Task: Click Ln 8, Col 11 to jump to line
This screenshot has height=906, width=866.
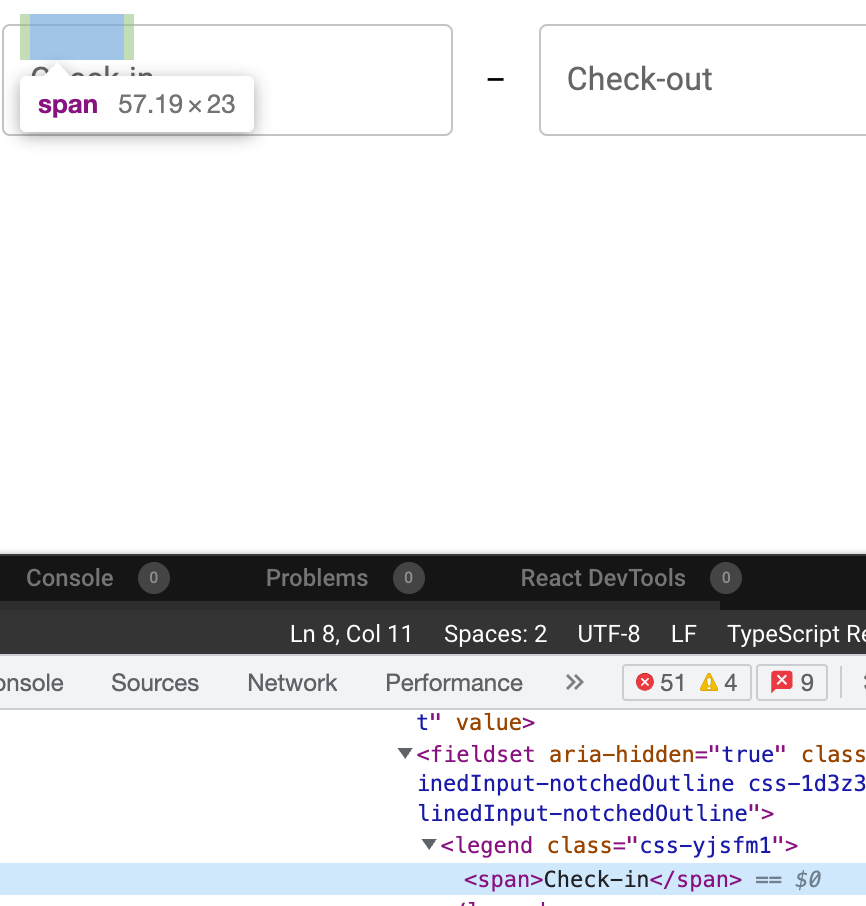Action: (352, 633)
